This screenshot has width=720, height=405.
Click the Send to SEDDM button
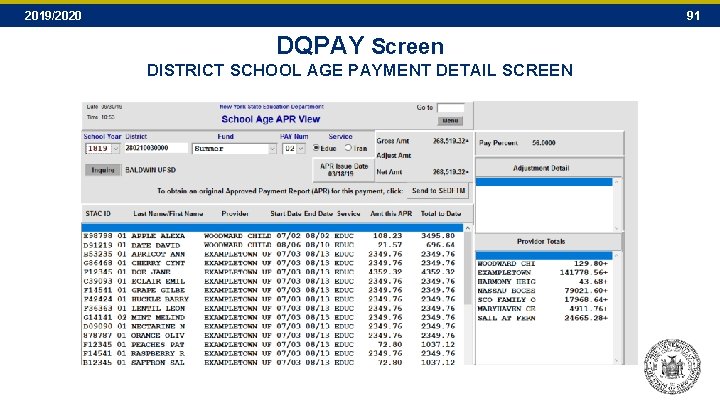(438, 191)
